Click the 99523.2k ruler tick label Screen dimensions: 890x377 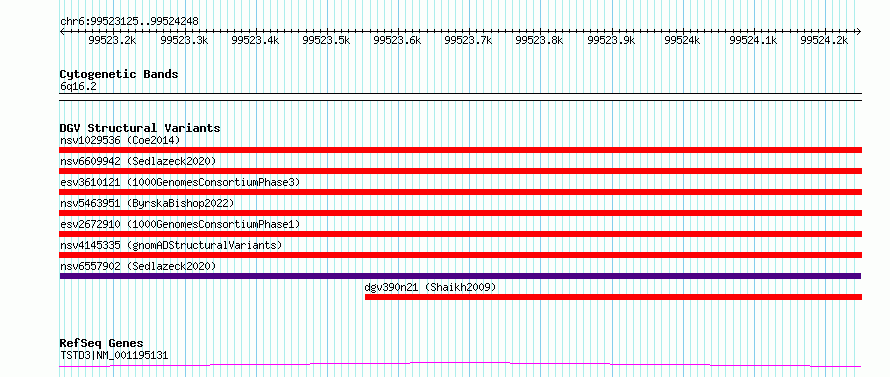point(112,40)
